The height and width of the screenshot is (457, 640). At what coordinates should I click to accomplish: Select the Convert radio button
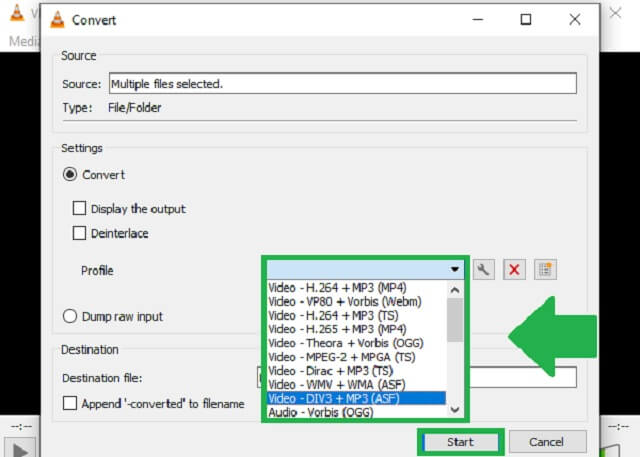pyautogui.click(x=70, y=175)
